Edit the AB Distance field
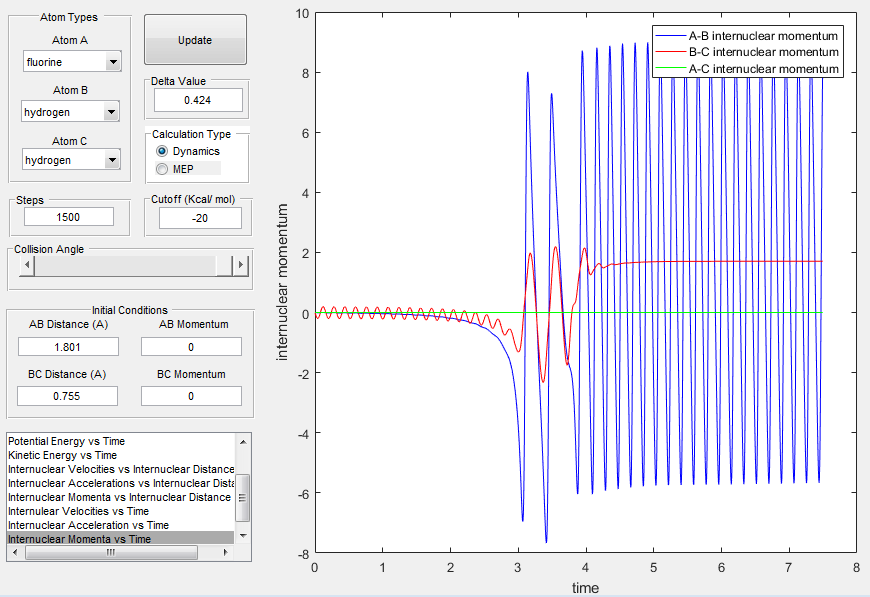This screenshot has height=597, width=870. pyautogui.click(x=68, y=347)
